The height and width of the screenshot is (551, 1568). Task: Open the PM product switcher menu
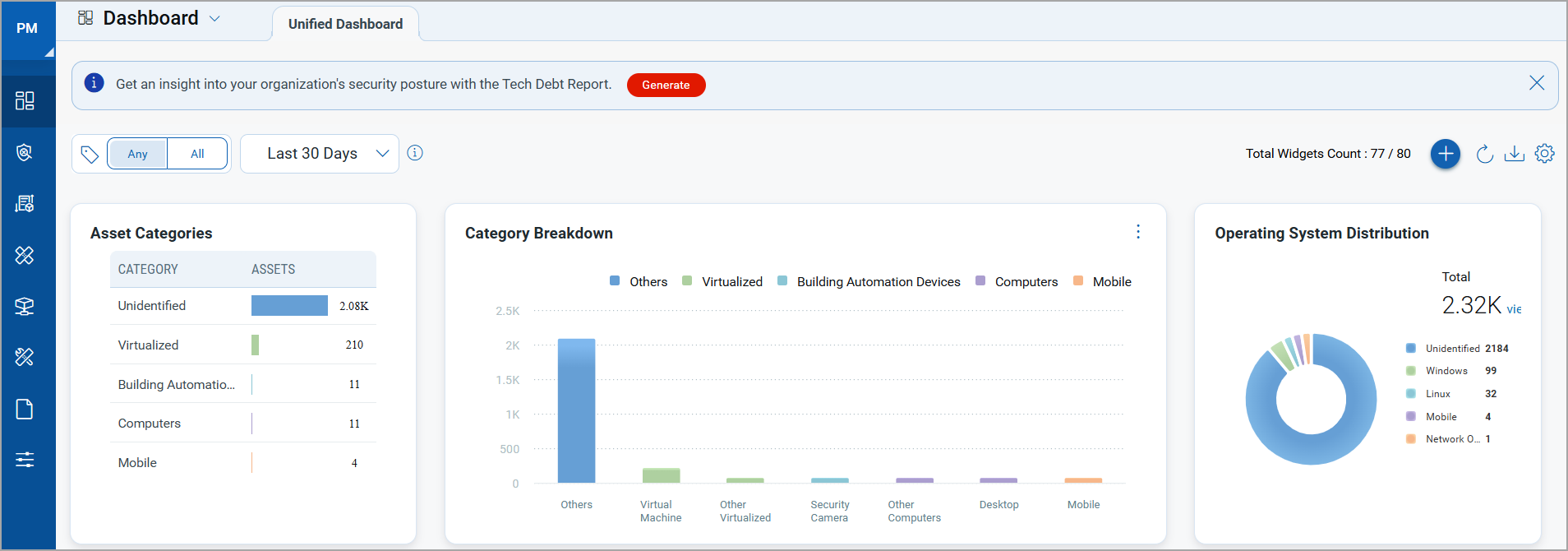tap(27, 30)
